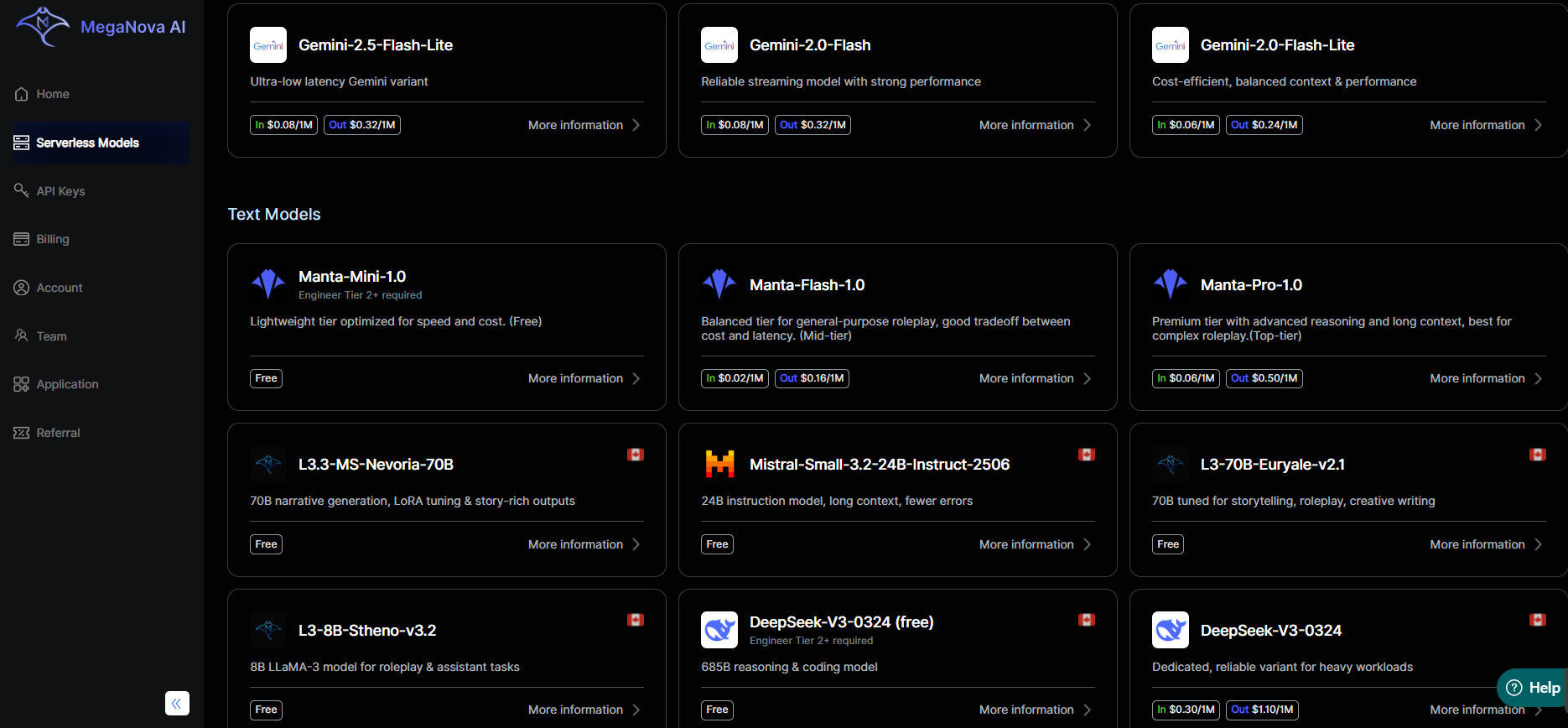Click the DeepSeek-V3-0324 (free) whale icon
The image size is (1568, 728).
pyautogui.click(x=719, y=630)
